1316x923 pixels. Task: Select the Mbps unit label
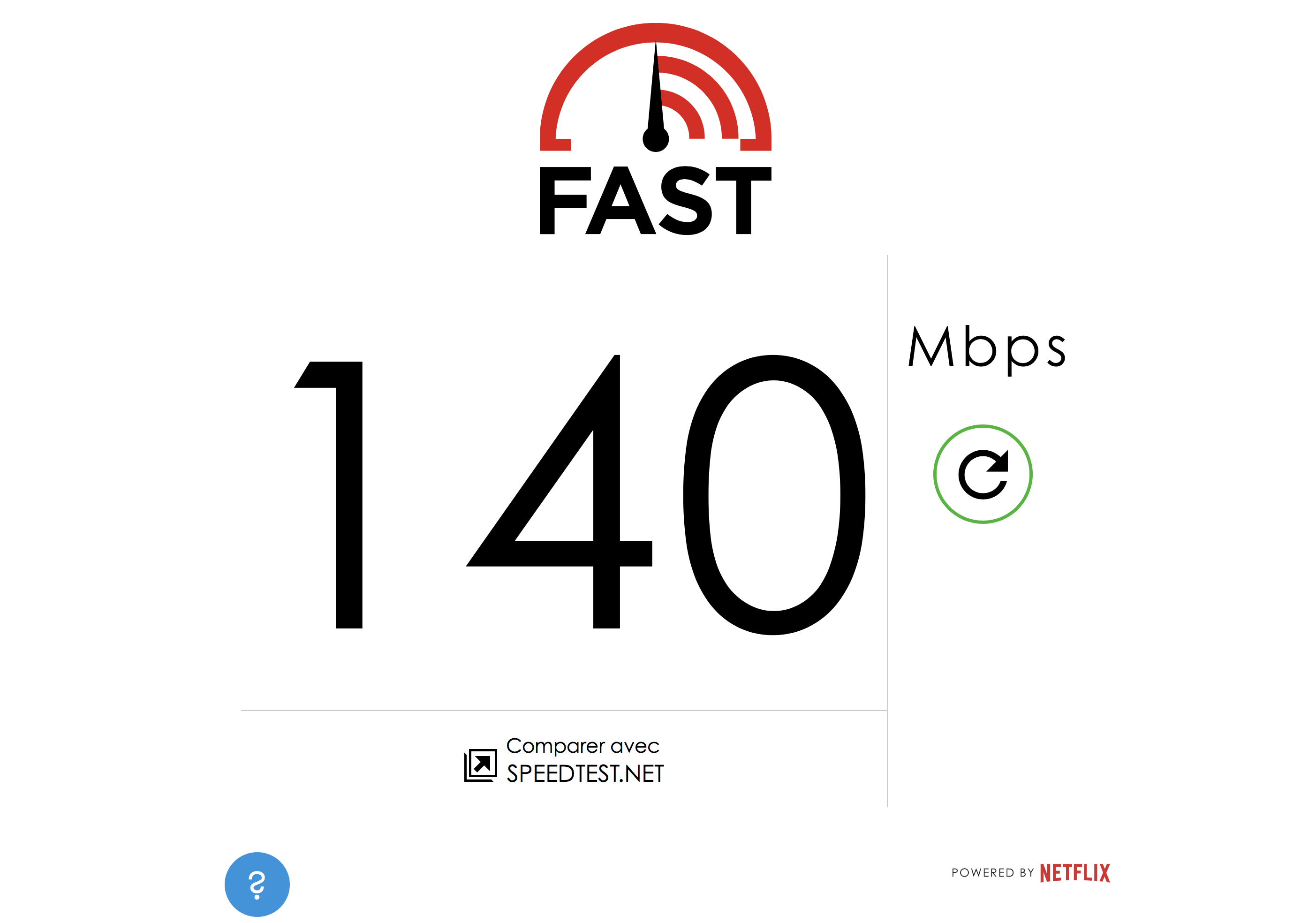[x=986, y=349]
